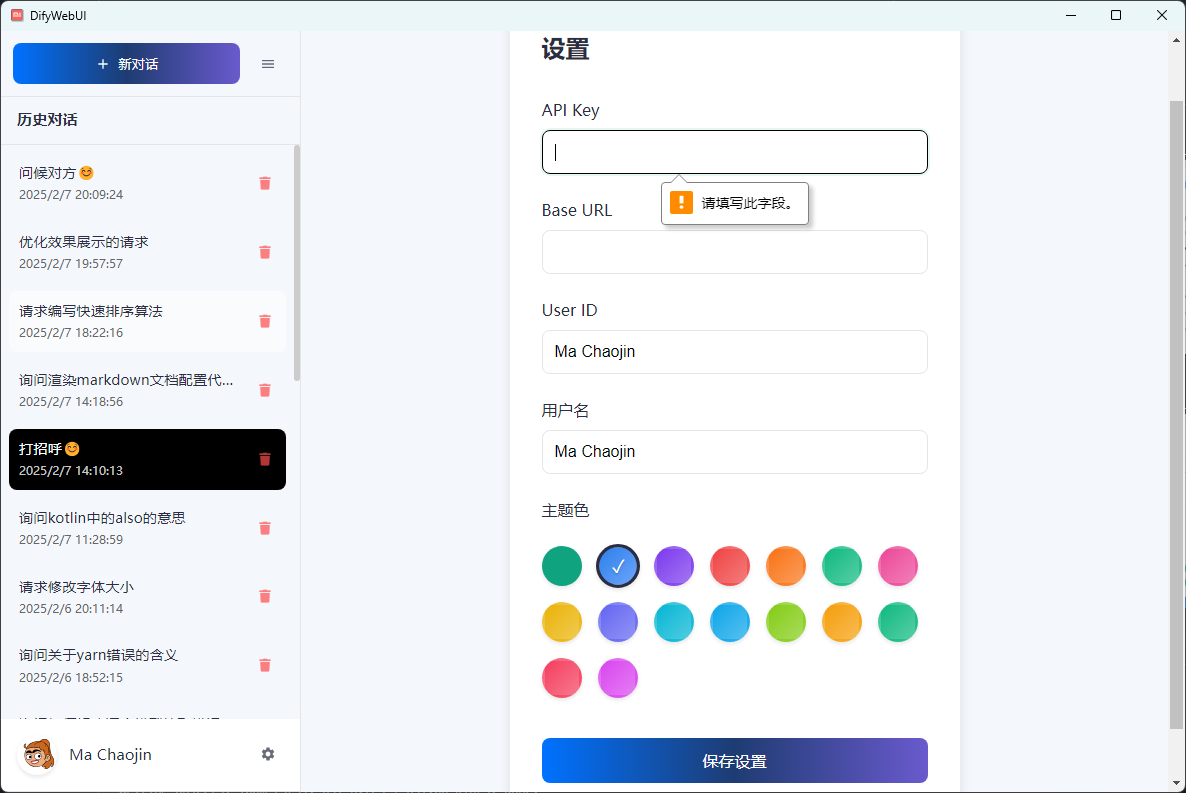The height and width of the screenshot is (793, 1186).
Task: Click the User ID field containing Ma Chaojin
Action: click(734, 352)
